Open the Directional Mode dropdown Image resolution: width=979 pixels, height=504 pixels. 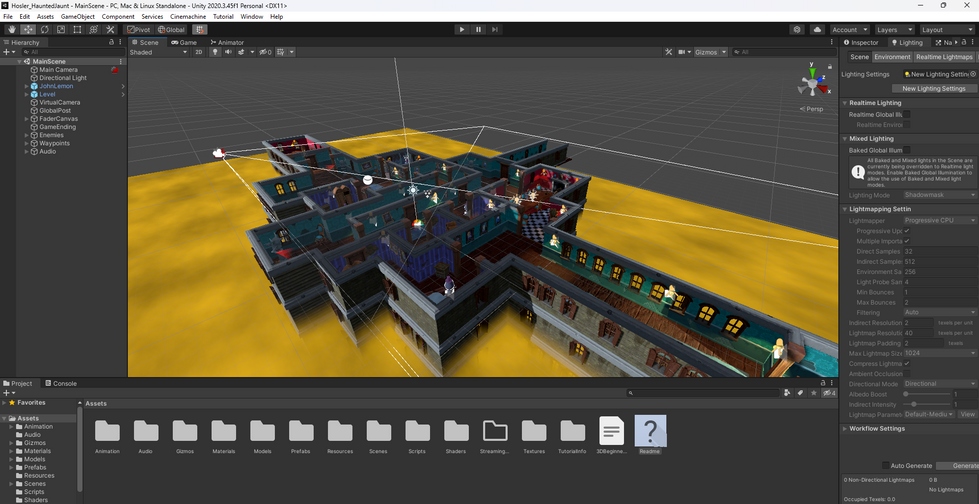(x=940, y=383)
